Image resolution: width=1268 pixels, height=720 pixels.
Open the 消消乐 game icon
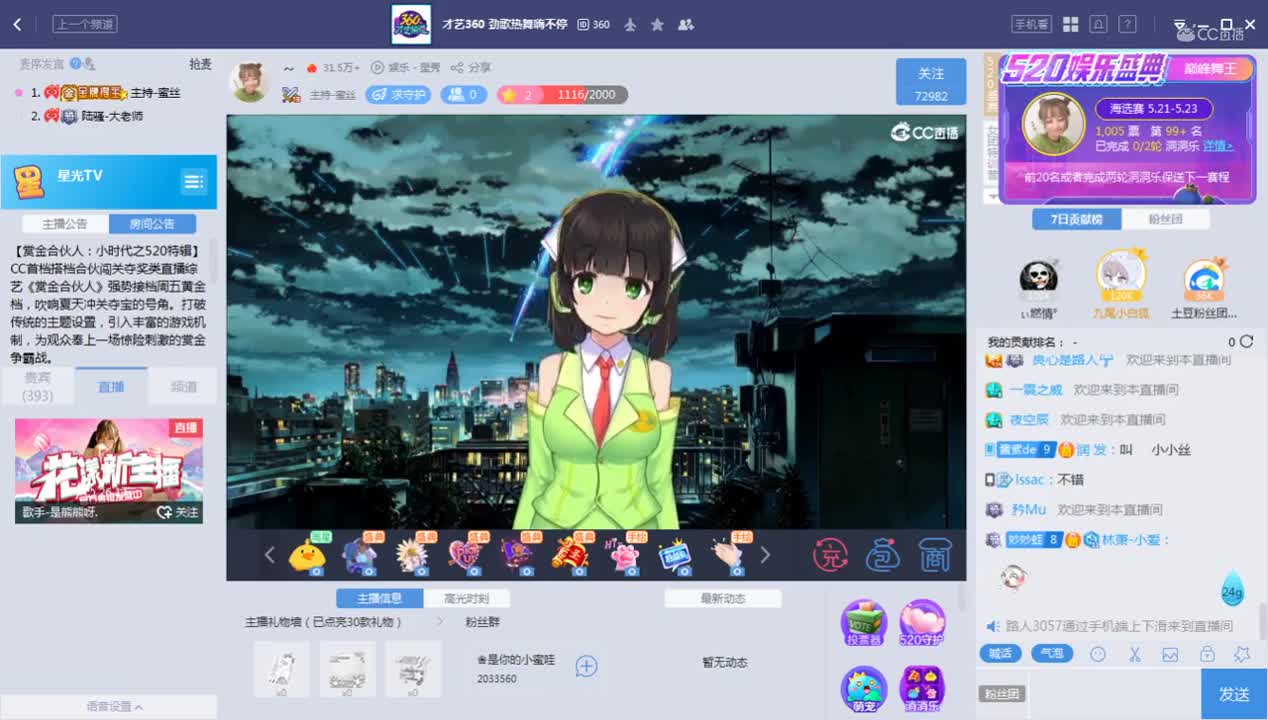tap(922, 689)
